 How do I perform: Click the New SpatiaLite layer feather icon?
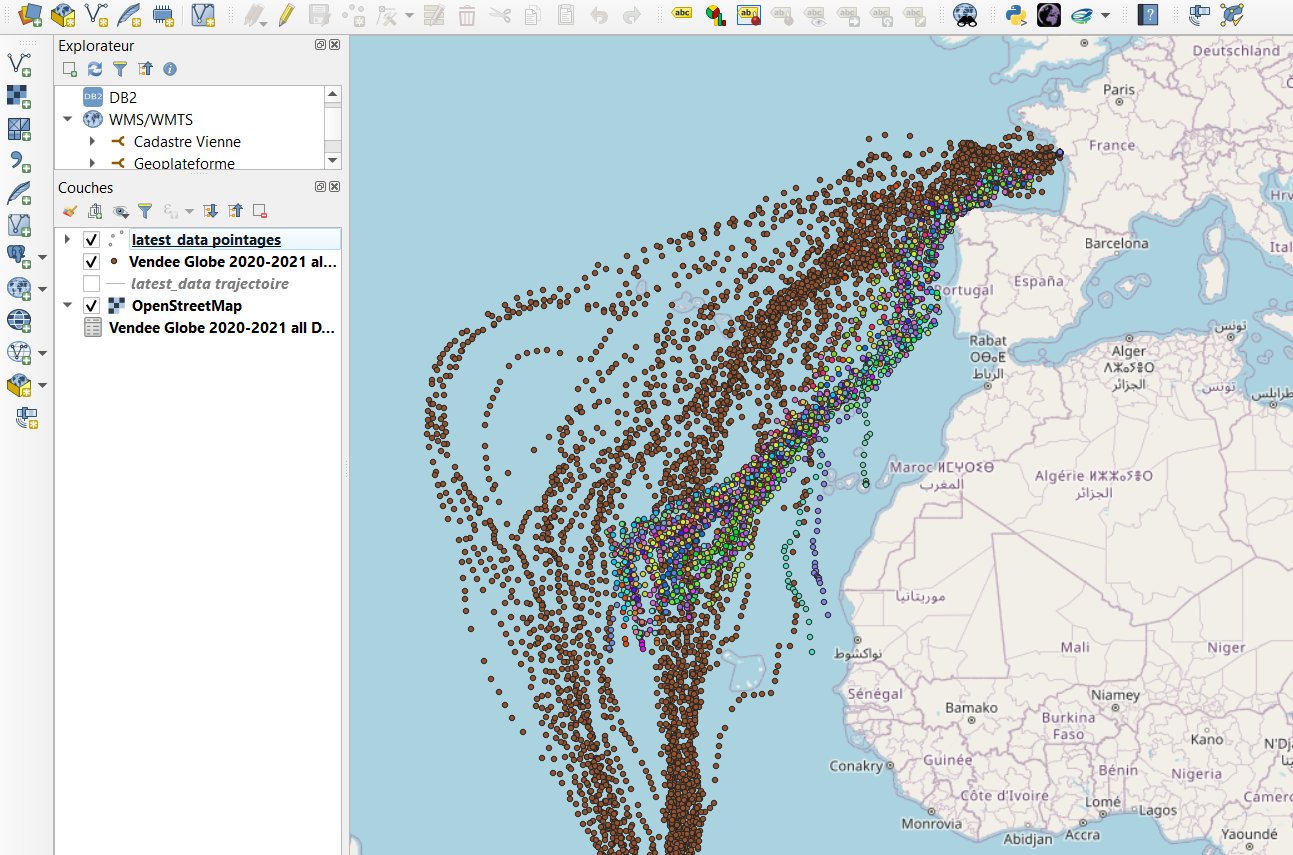coord(129,14)
